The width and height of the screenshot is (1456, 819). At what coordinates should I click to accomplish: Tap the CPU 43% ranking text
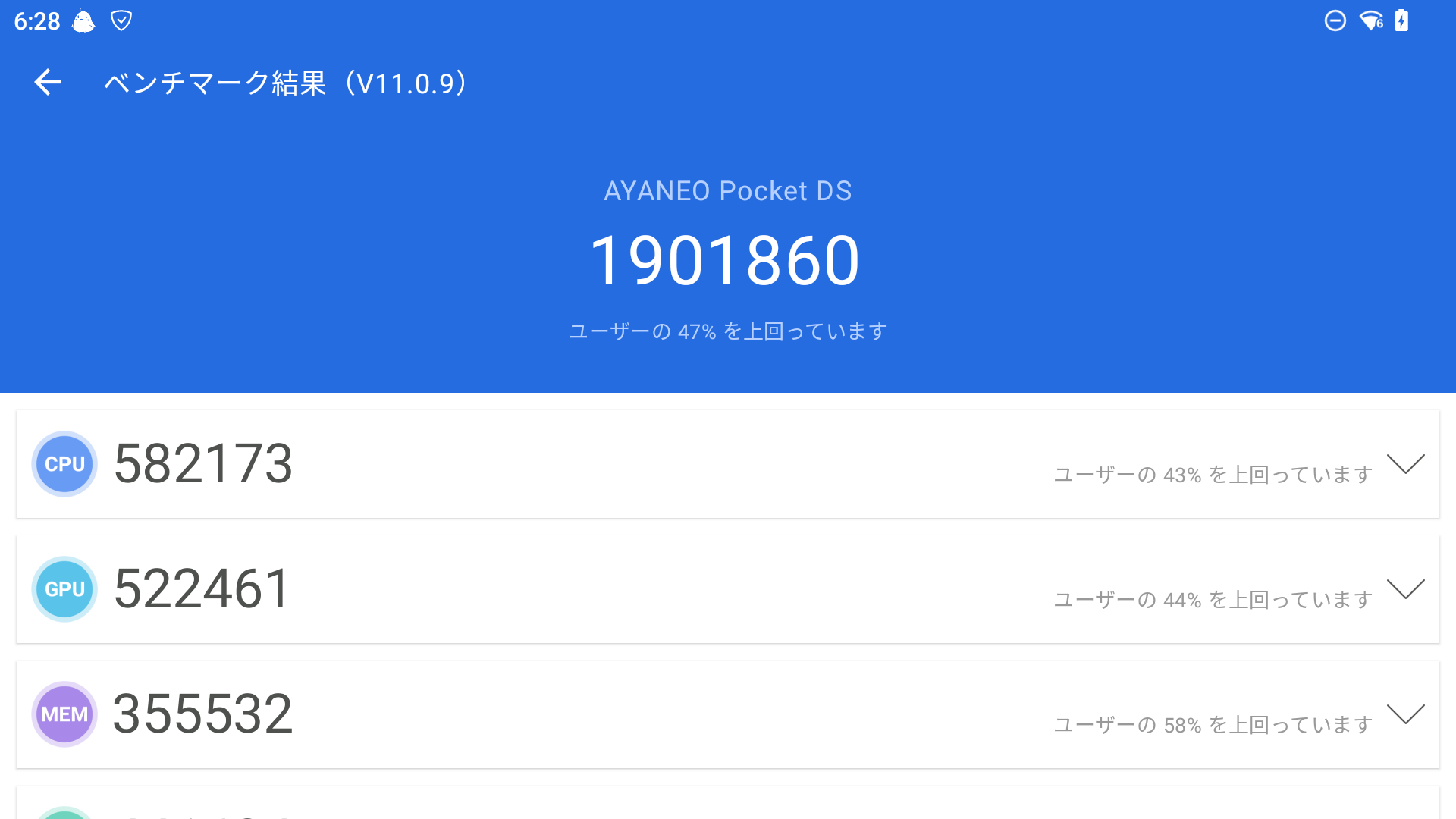[x=1213, y=475]
